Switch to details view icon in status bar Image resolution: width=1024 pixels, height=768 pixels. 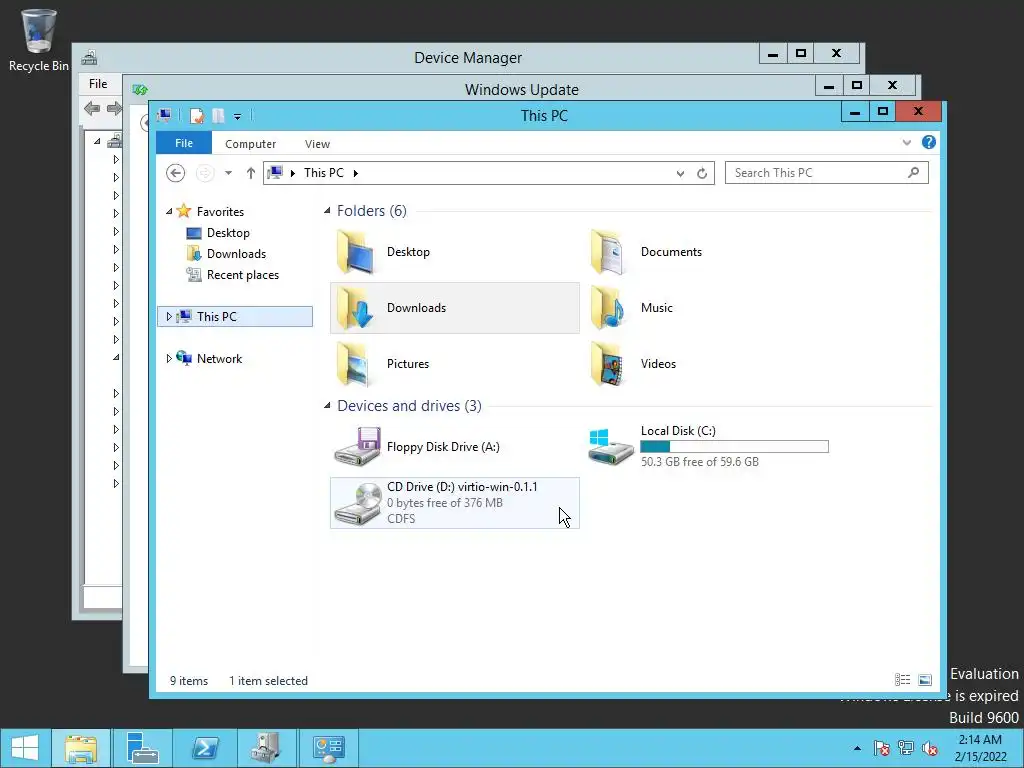coord(903,680)
